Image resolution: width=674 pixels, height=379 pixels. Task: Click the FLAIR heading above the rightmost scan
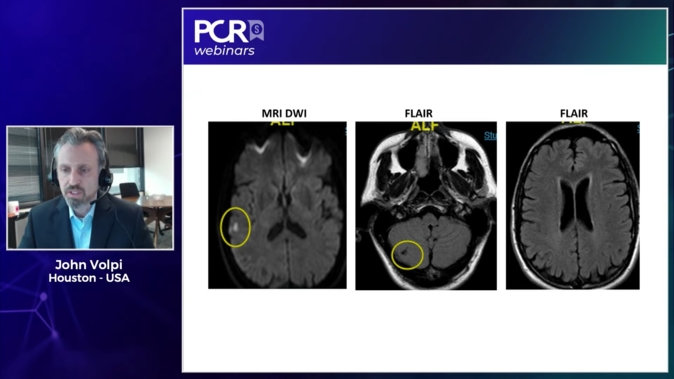574,113
